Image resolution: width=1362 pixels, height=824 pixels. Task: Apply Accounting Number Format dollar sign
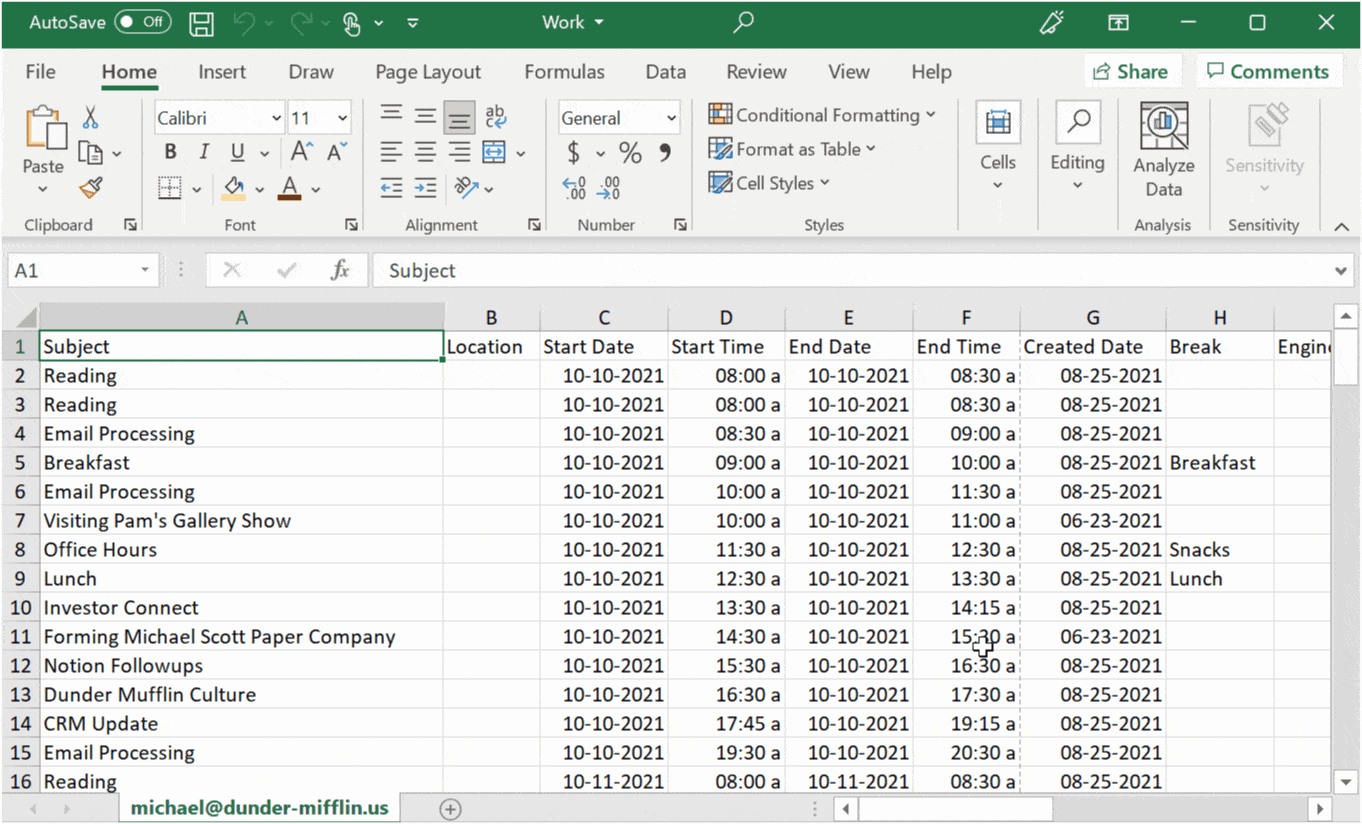coord(573,153)
